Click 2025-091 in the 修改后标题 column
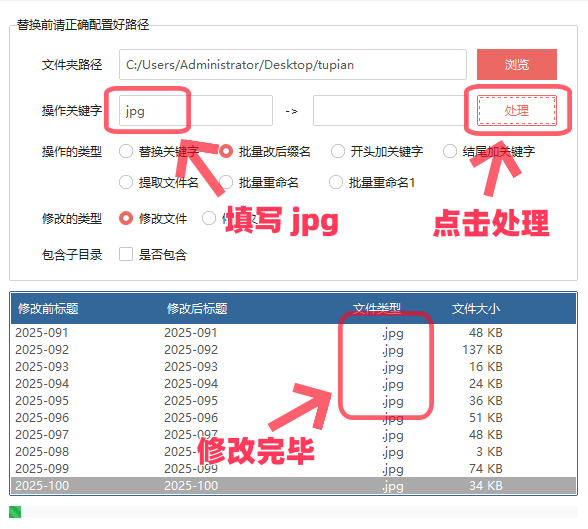 190,333
